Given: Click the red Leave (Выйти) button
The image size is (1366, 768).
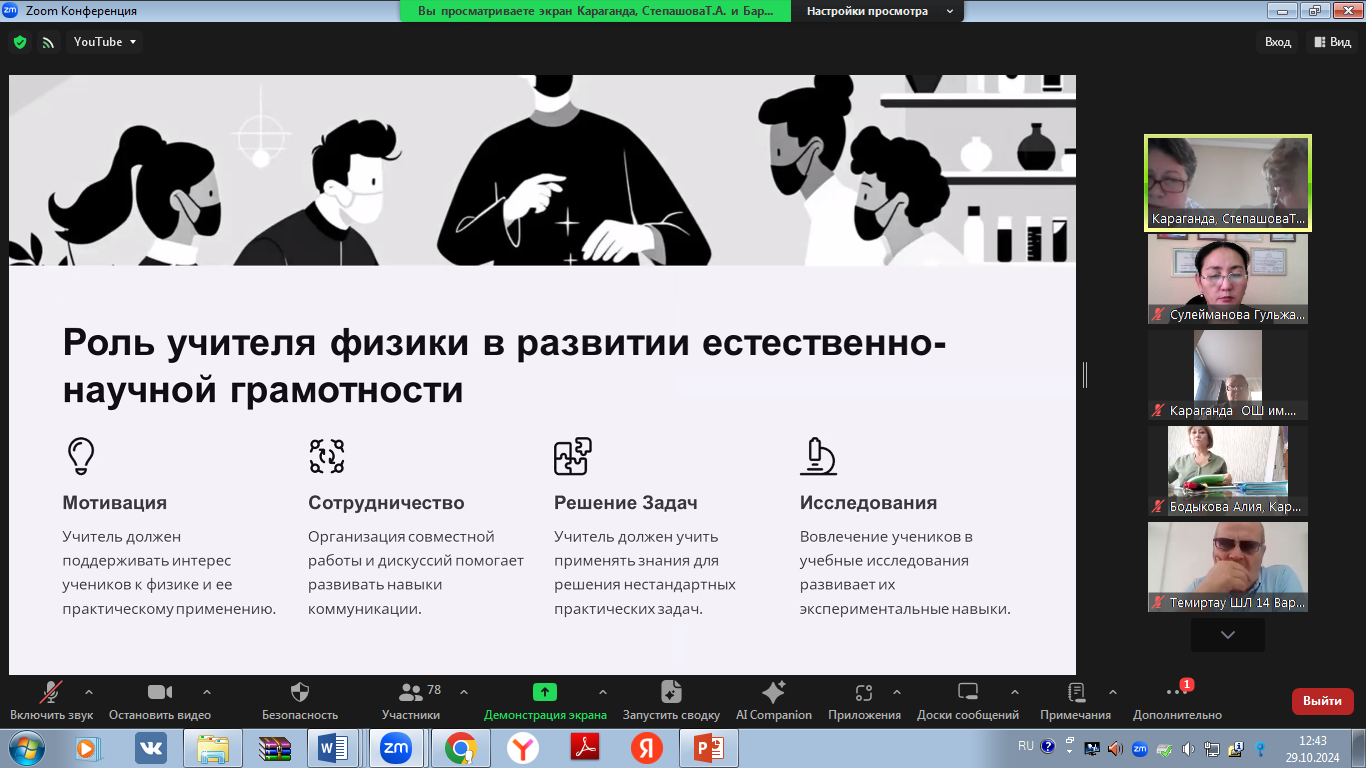Looking at the screenshot, I should [1322, 701].
